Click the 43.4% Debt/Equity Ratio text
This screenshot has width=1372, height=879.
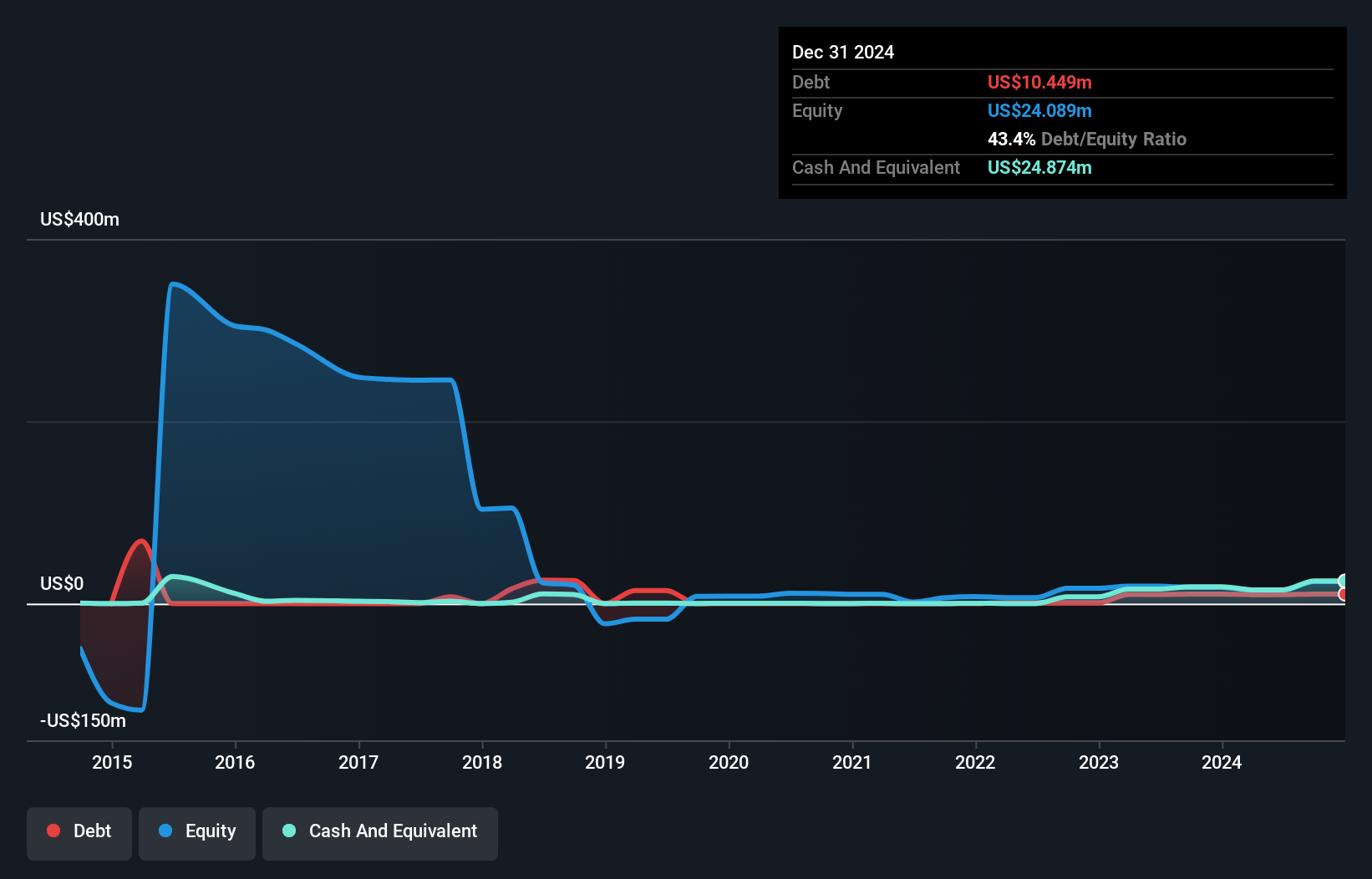pyautogui.click(x=1087, y=139)
